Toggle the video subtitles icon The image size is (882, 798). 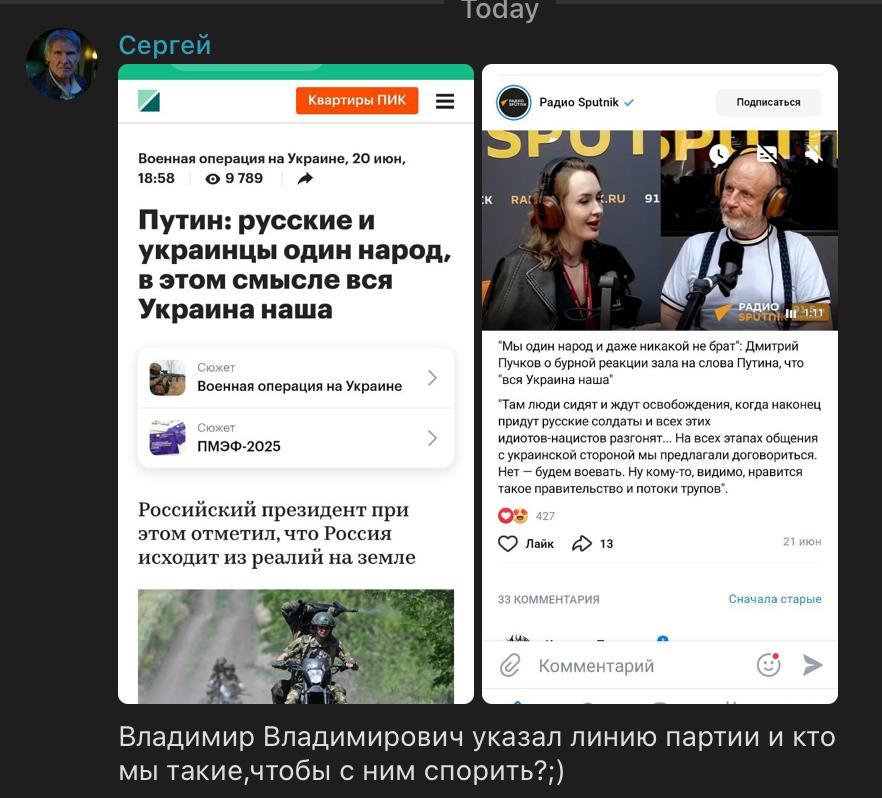coord(766,152)
